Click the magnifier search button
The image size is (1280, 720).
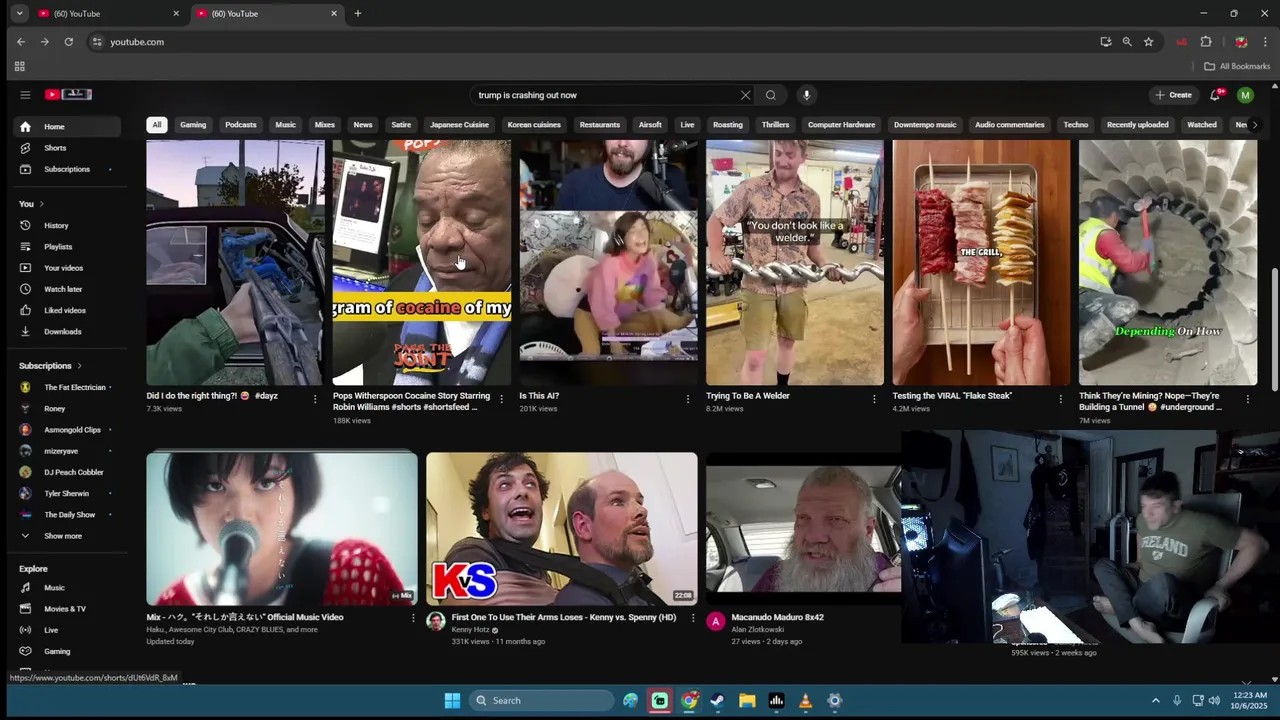770,95
